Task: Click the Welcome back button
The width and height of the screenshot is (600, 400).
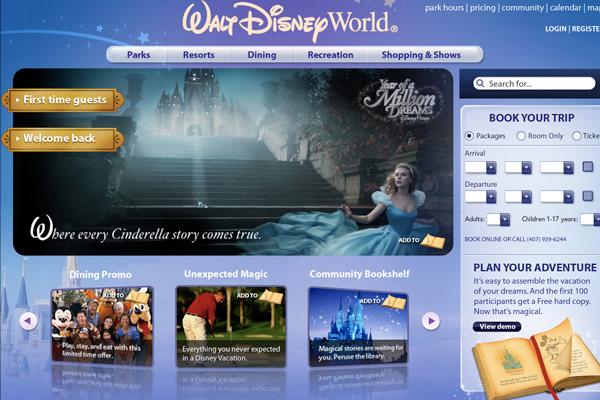Action: click(x=62, y=139)
